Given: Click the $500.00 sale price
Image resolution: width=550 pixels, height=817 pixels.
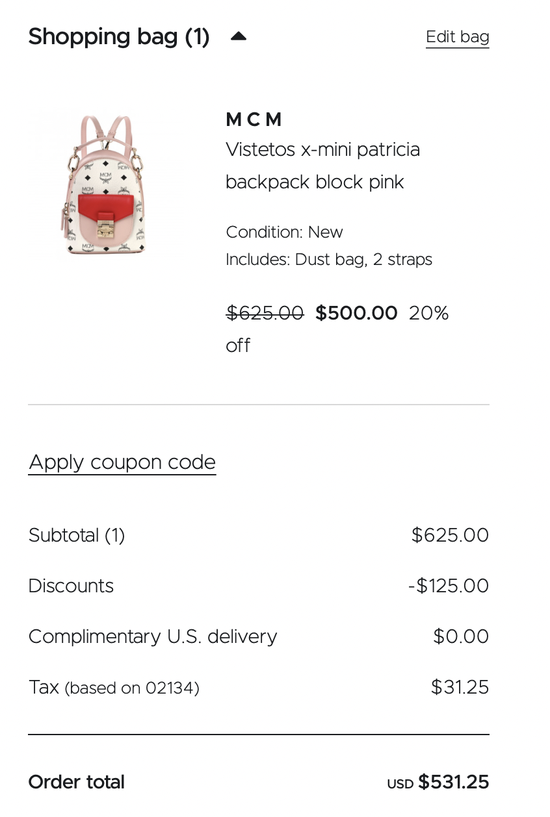Looking at the screenshot, I should click(356, 313).
